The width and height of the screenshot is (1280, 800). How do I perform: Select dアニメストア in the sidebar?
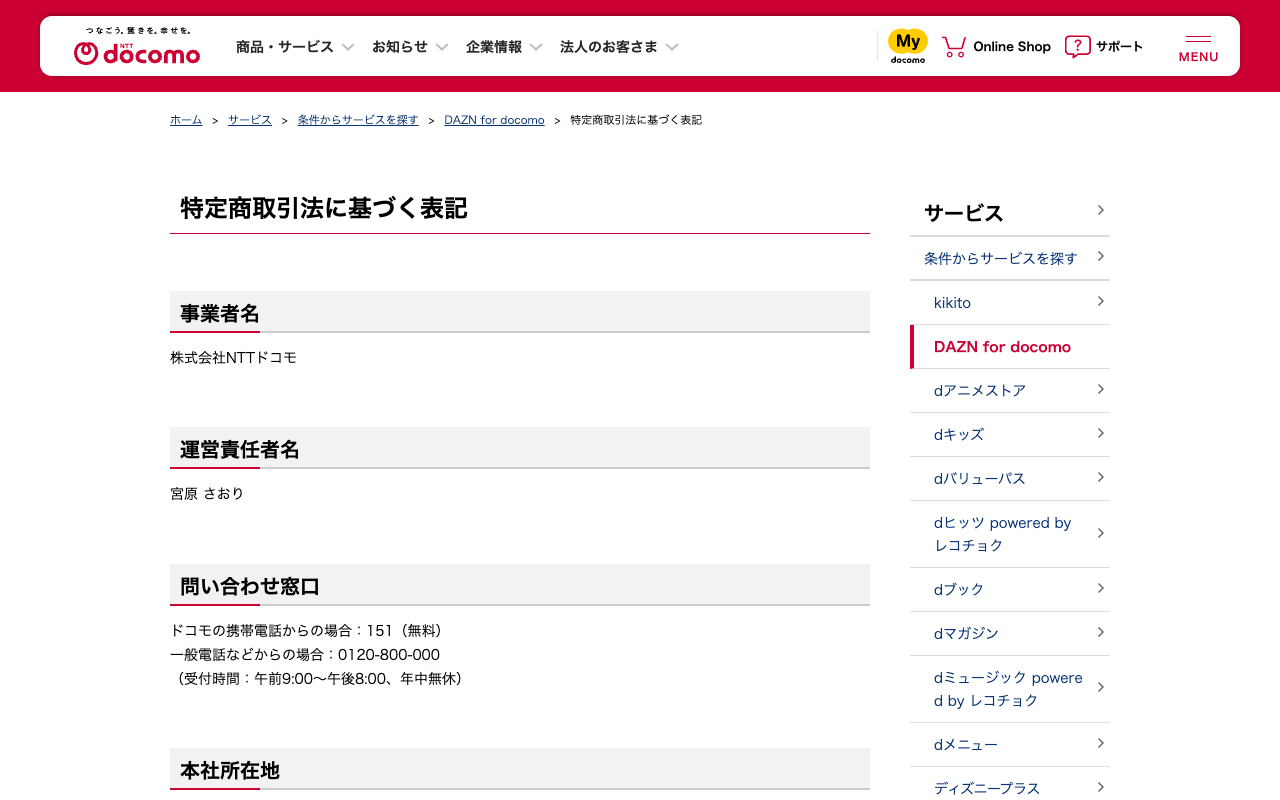[x=1010, y=390]
